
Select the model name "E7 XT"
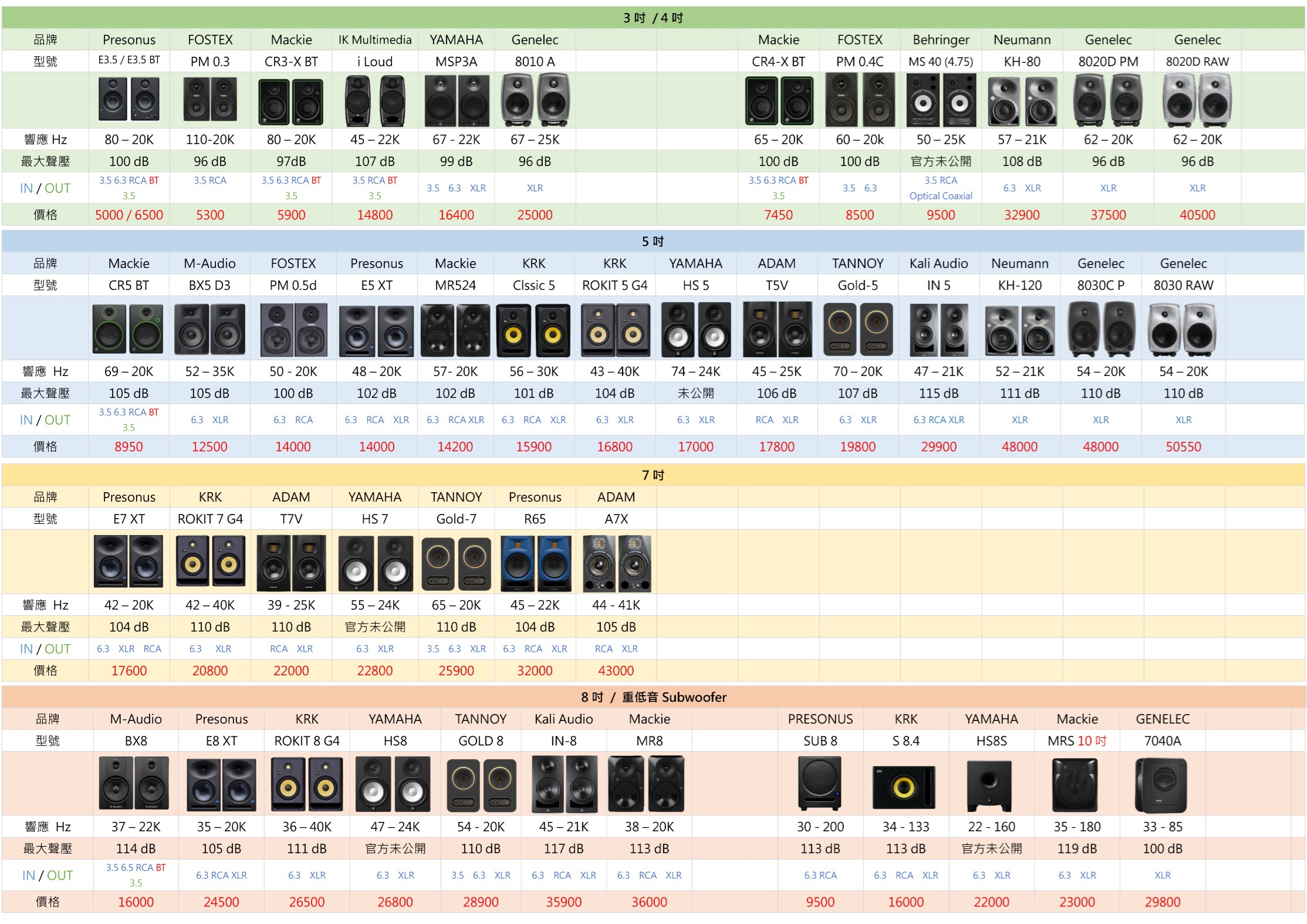coord(129,519)
